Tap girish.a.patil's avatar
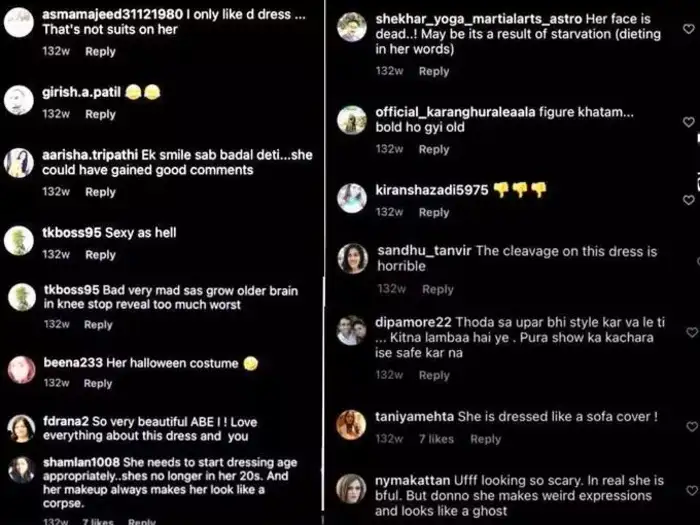 click(x=19, y=100)
